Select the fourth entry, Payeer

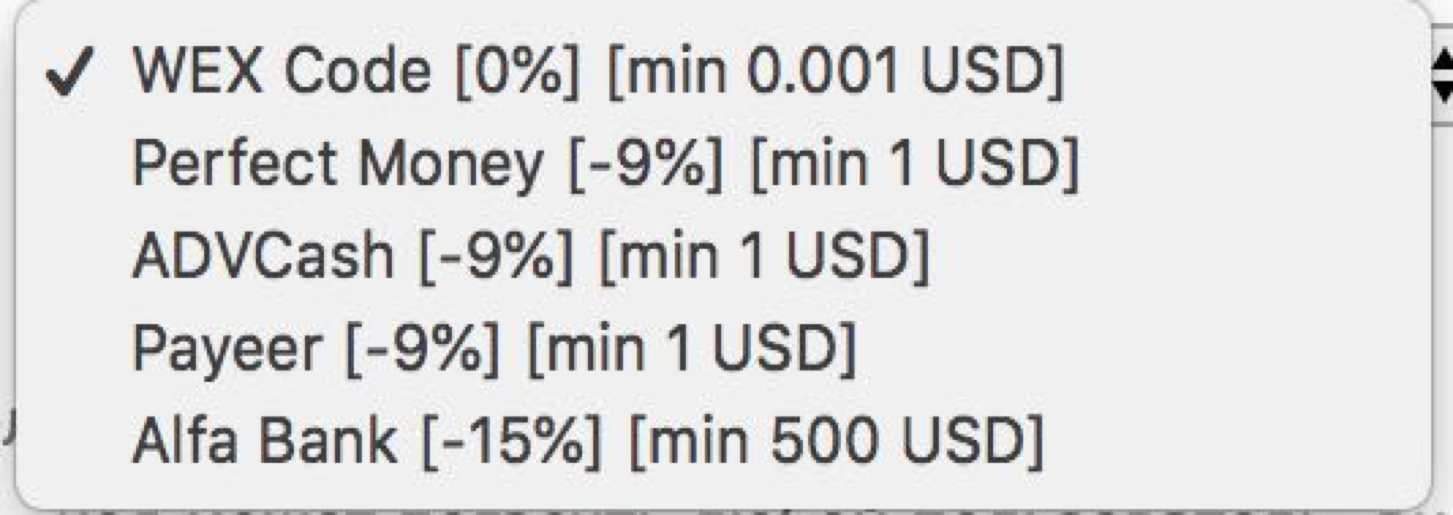(493, 348)
